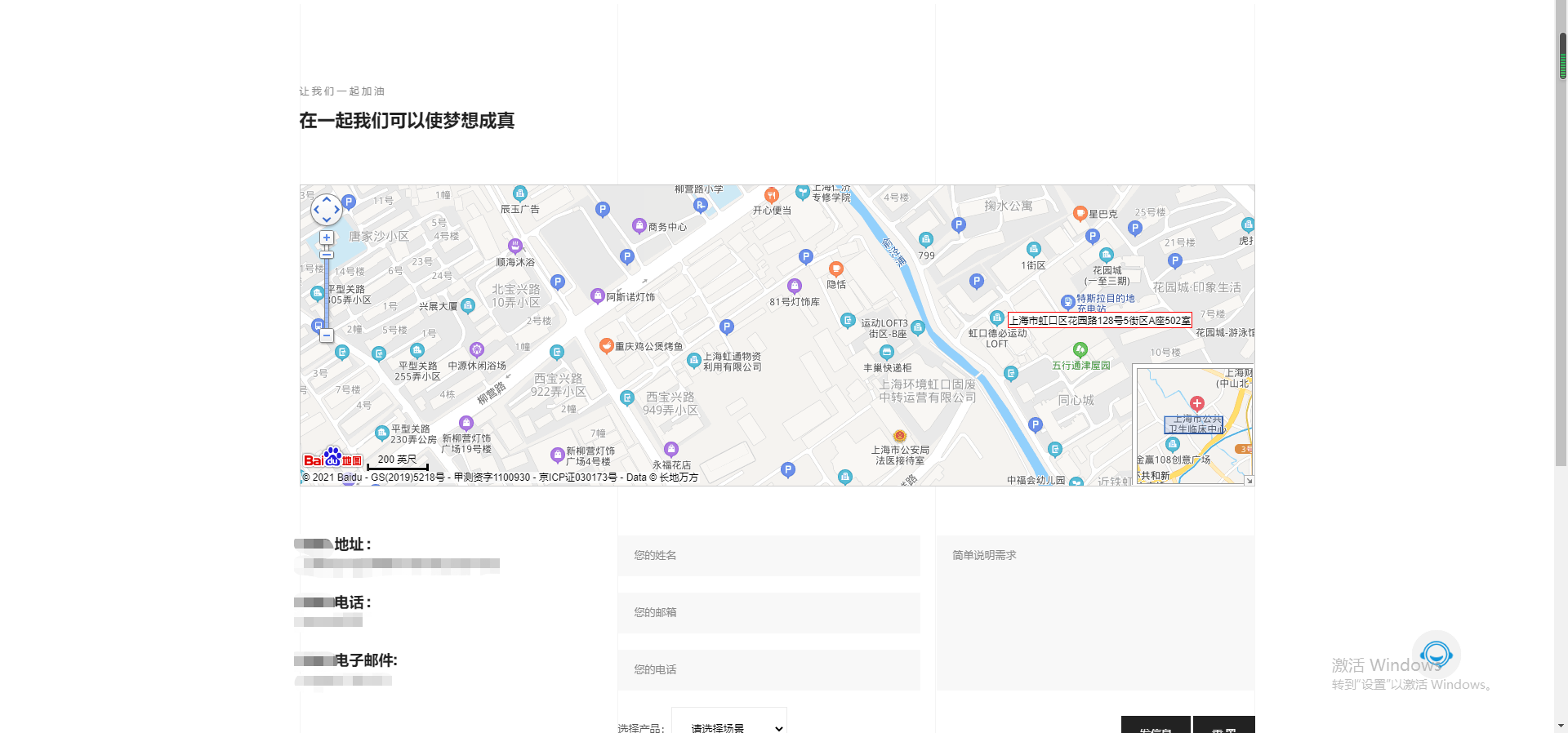The image size is (1568, 733).
Task: Click the 丰巢快递柜 locker marker
Action: point(887,353)
